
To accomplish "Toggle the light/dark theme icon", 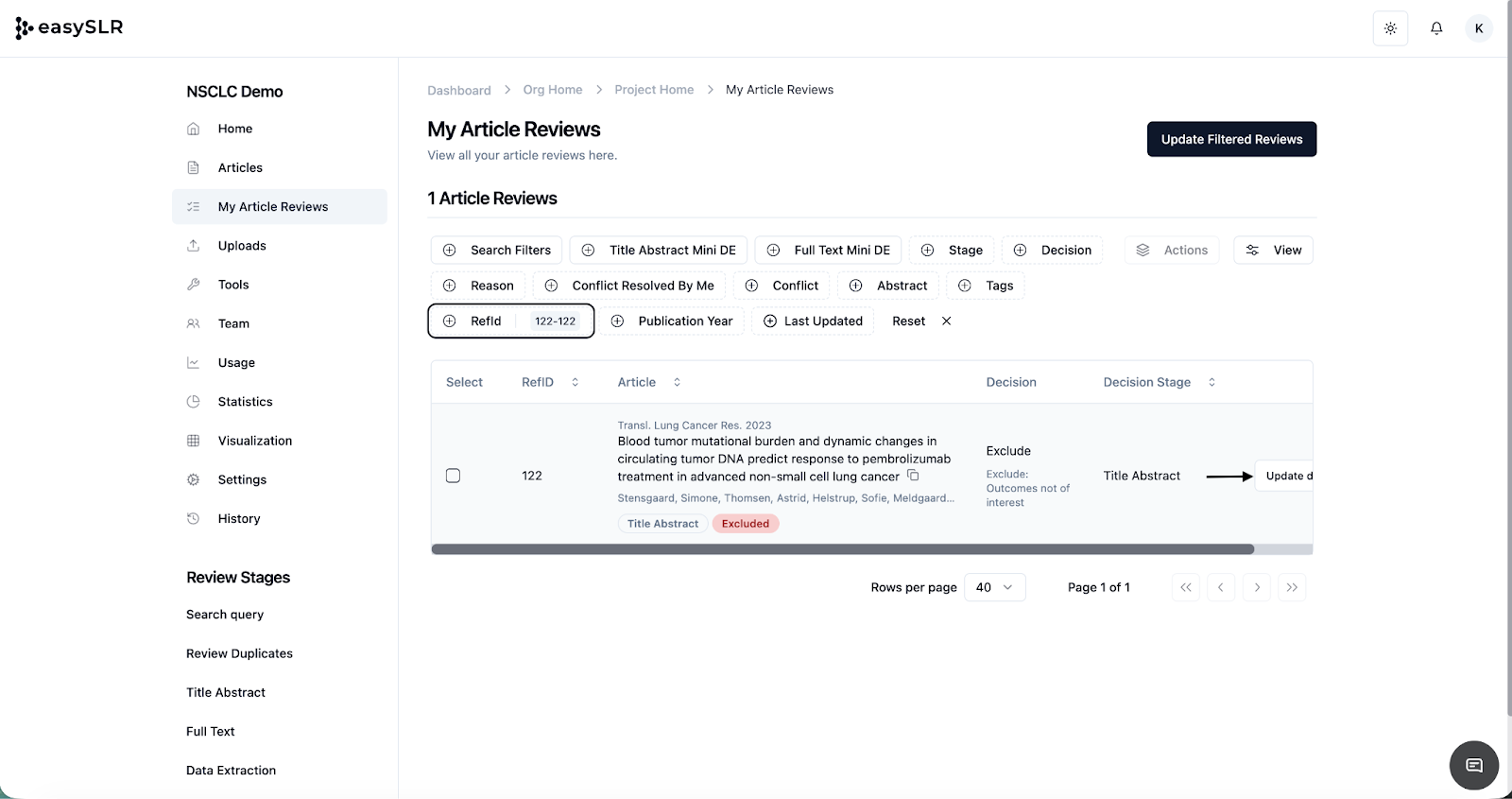I will [1390, 28].
